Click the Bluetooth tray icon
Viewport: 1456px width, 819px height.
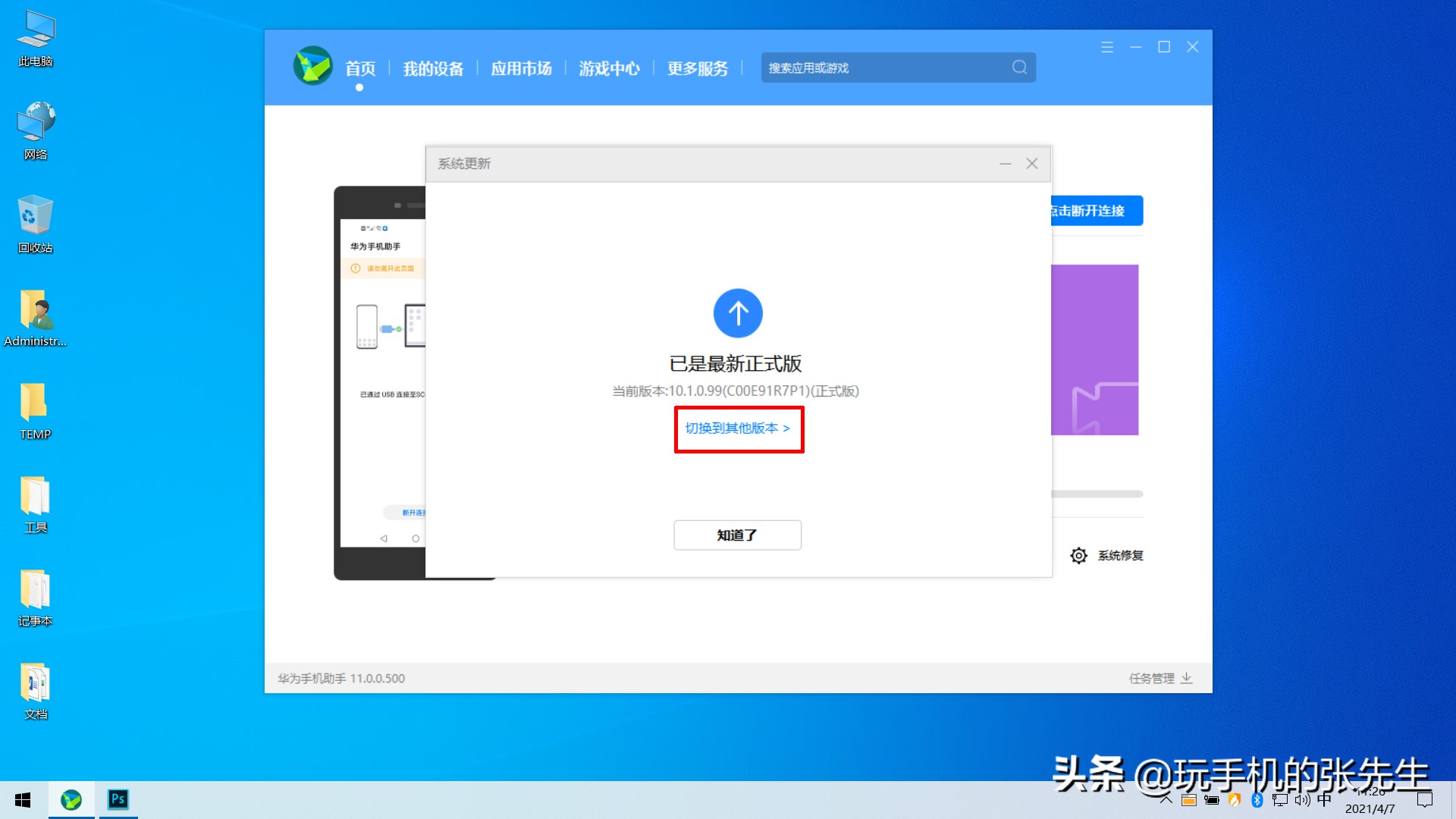click(1257, 800)
